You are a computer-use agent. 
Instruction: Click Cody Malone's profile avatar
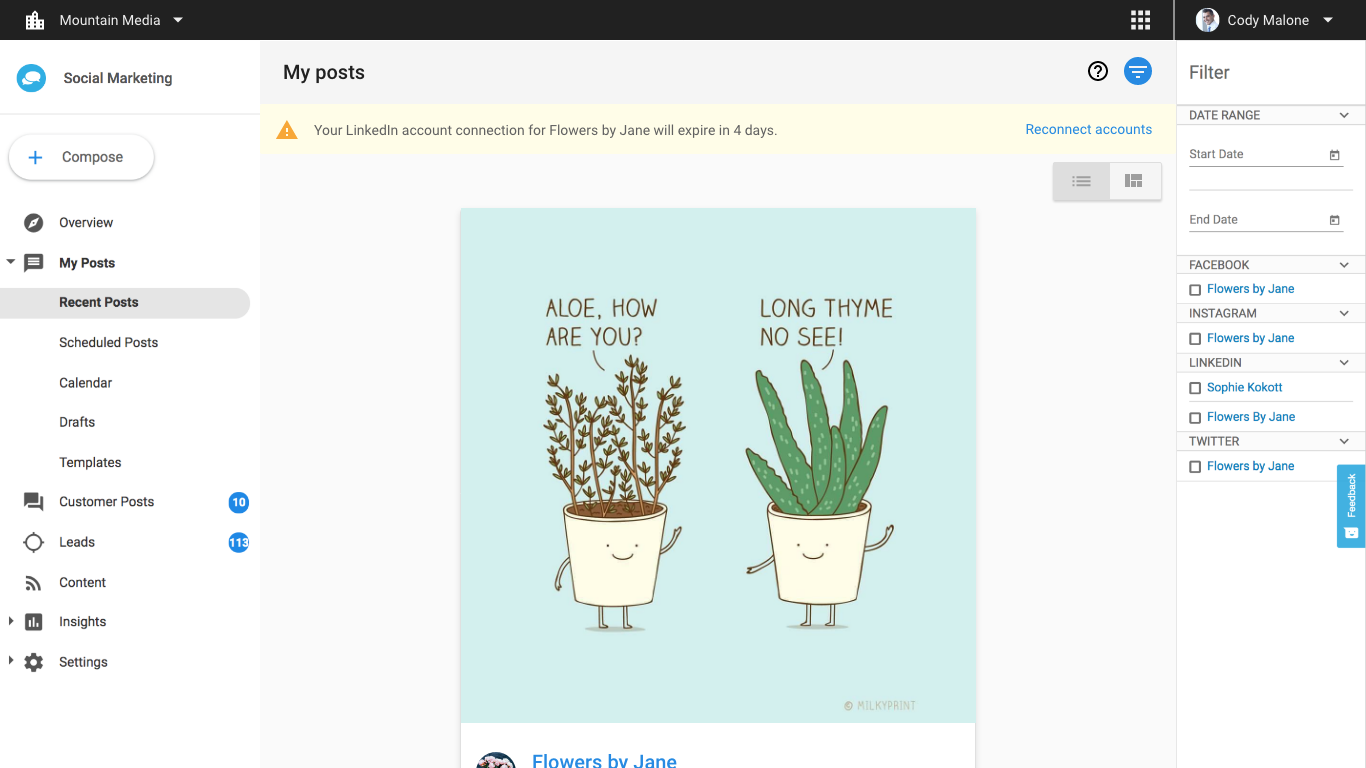(1207, 20)
